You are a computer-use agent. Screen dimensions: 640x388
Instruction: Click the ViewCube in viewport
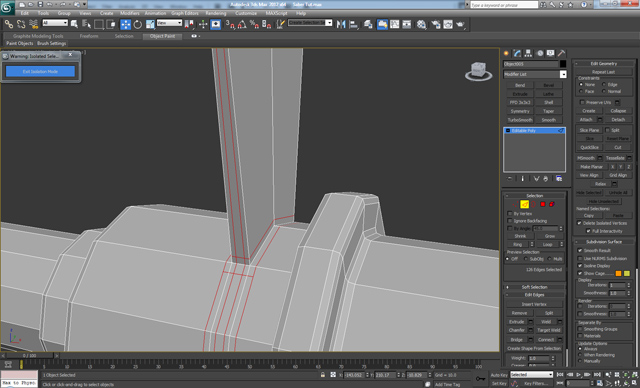point(478,71)
